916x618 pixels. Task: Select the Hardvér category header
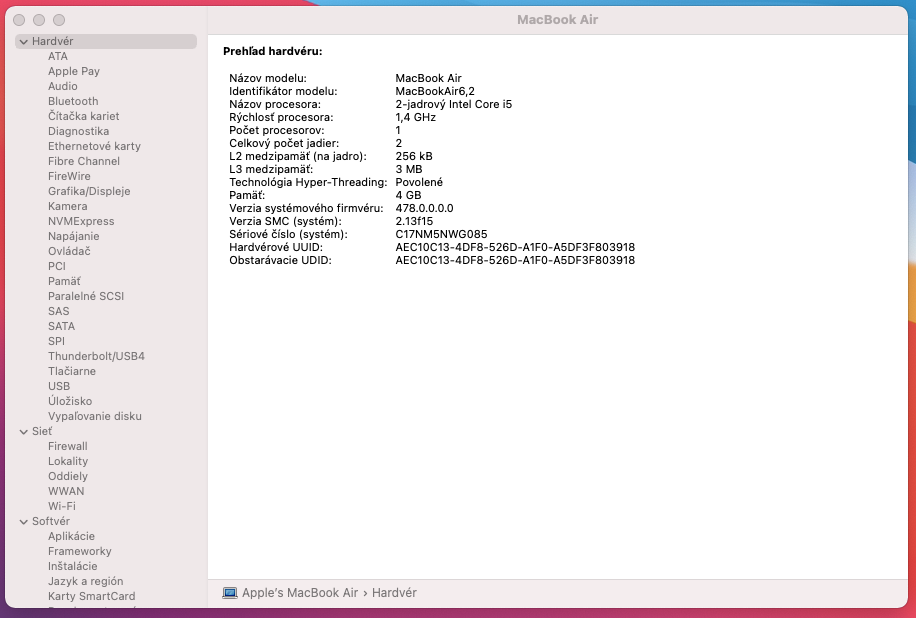click(53, 41)
